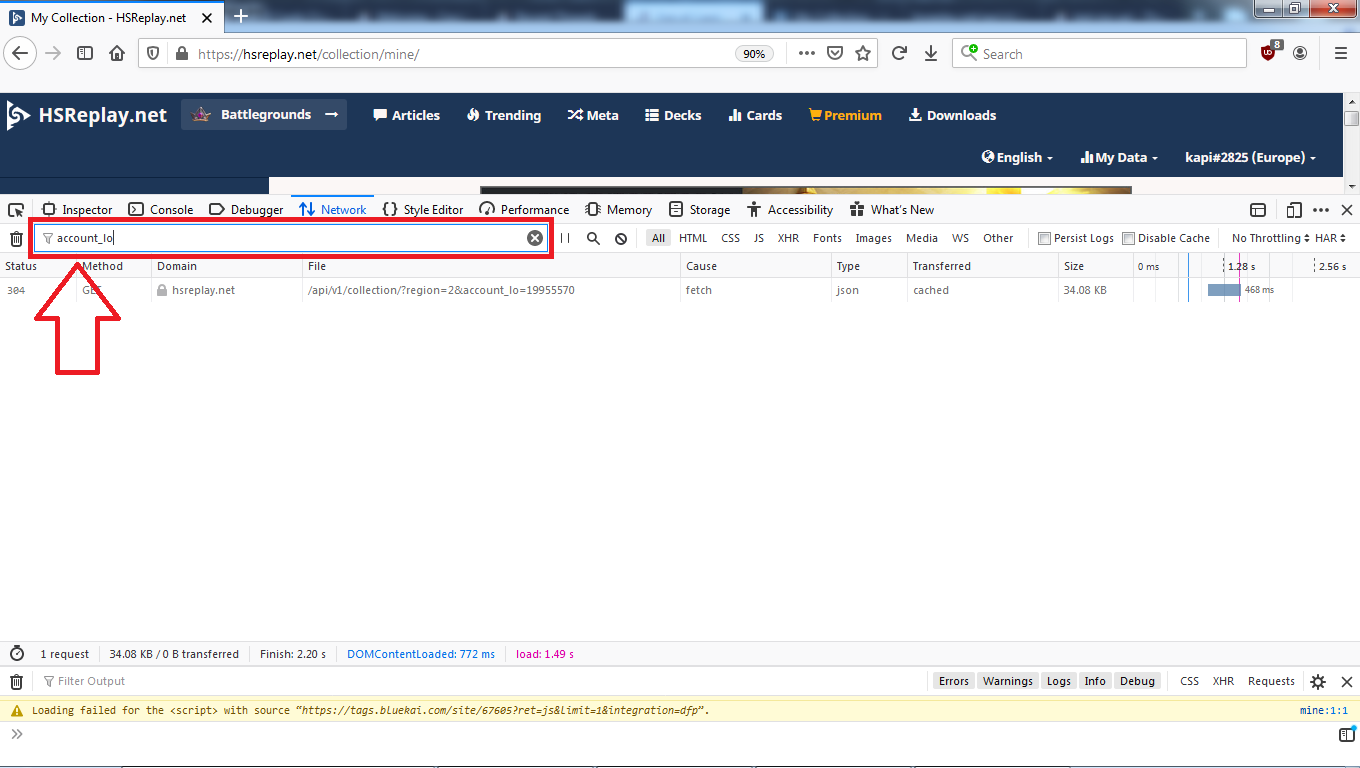This screenshot has width=1360, height=768.
Task: Open the Firefox hamburger menu
Action: [1340, 53]
